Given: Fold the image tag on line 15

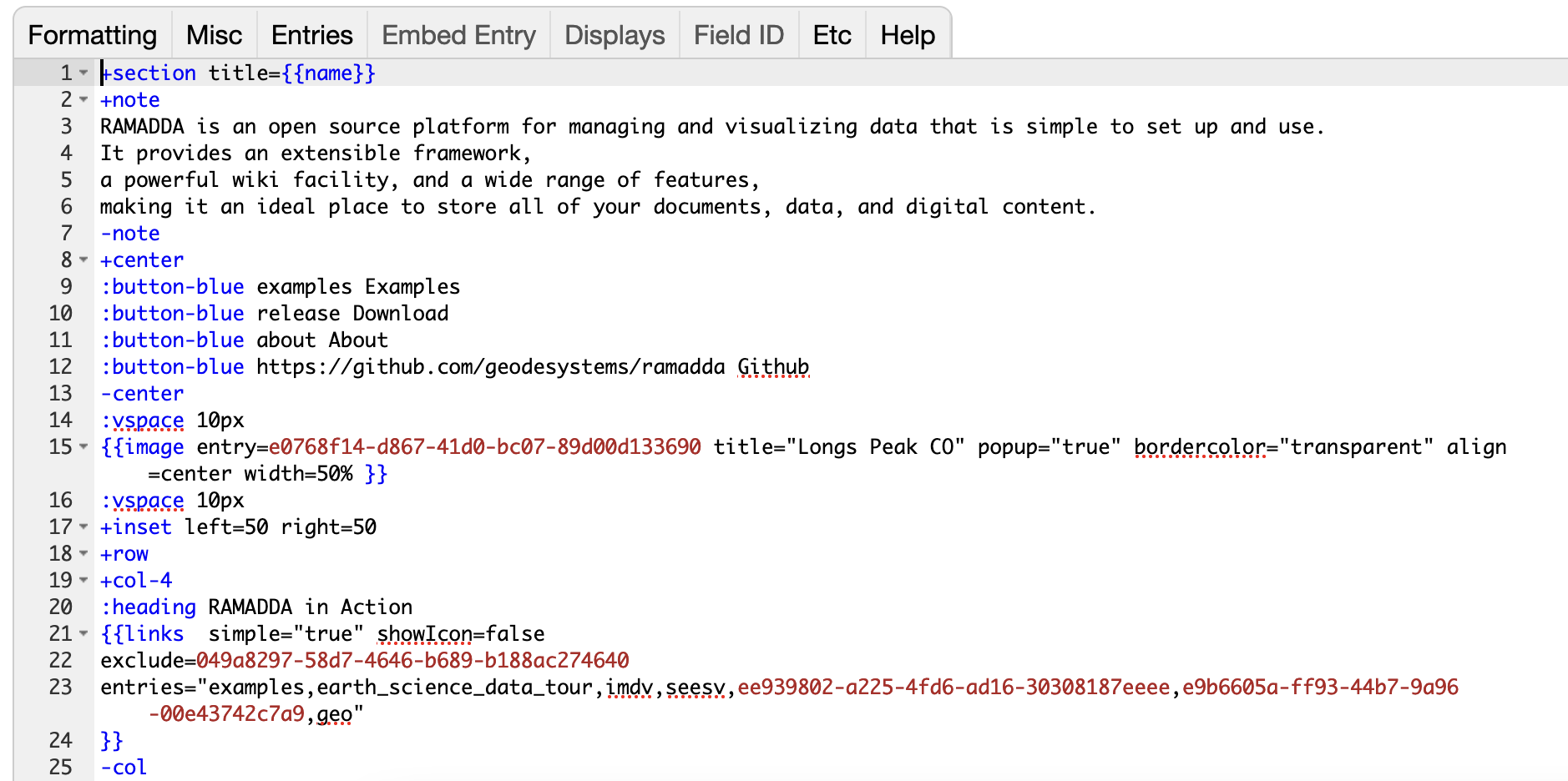Looking at the screenshot, I should pyautogui.click(x=83, y=447).
